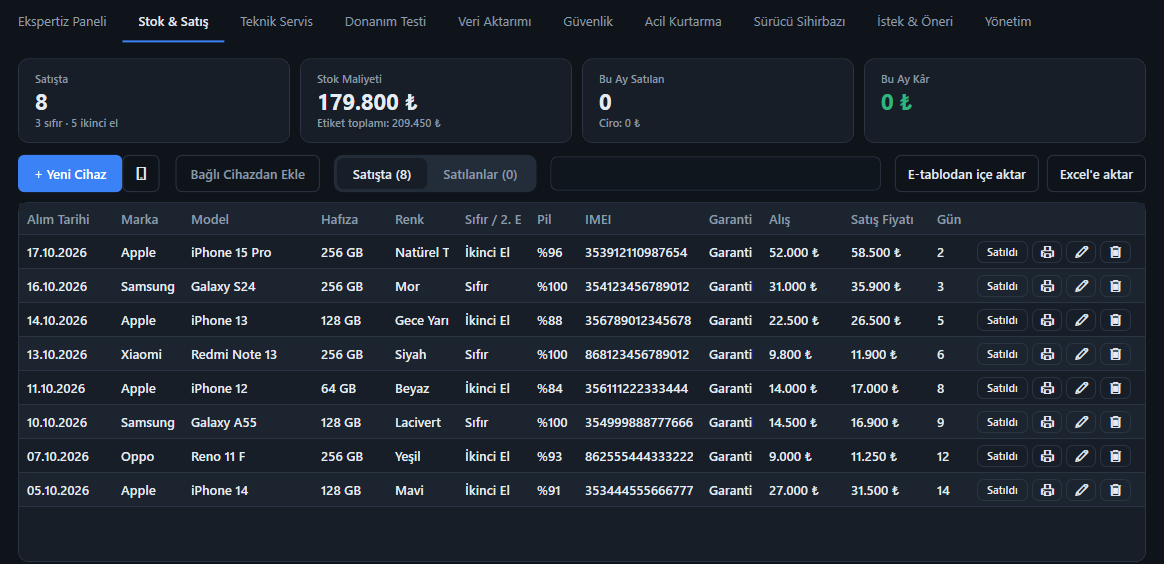Delete the Reno 11 F entry

1115,456
